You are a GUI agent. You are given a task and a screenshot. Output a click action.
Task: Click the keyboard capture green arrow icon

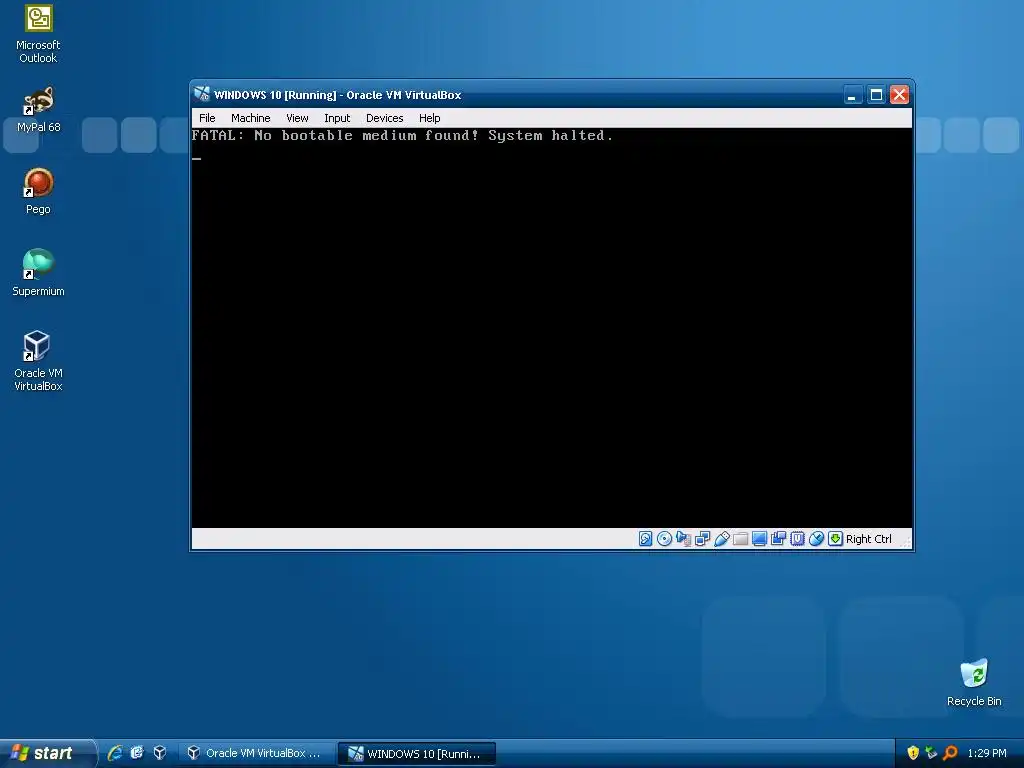coord(835,539)
